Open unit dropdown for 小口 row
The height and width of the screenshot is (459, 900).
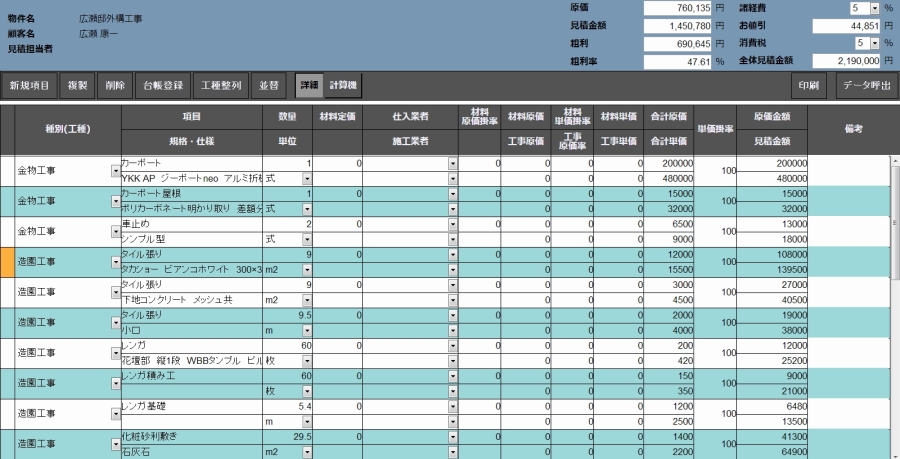pos(307,330)
